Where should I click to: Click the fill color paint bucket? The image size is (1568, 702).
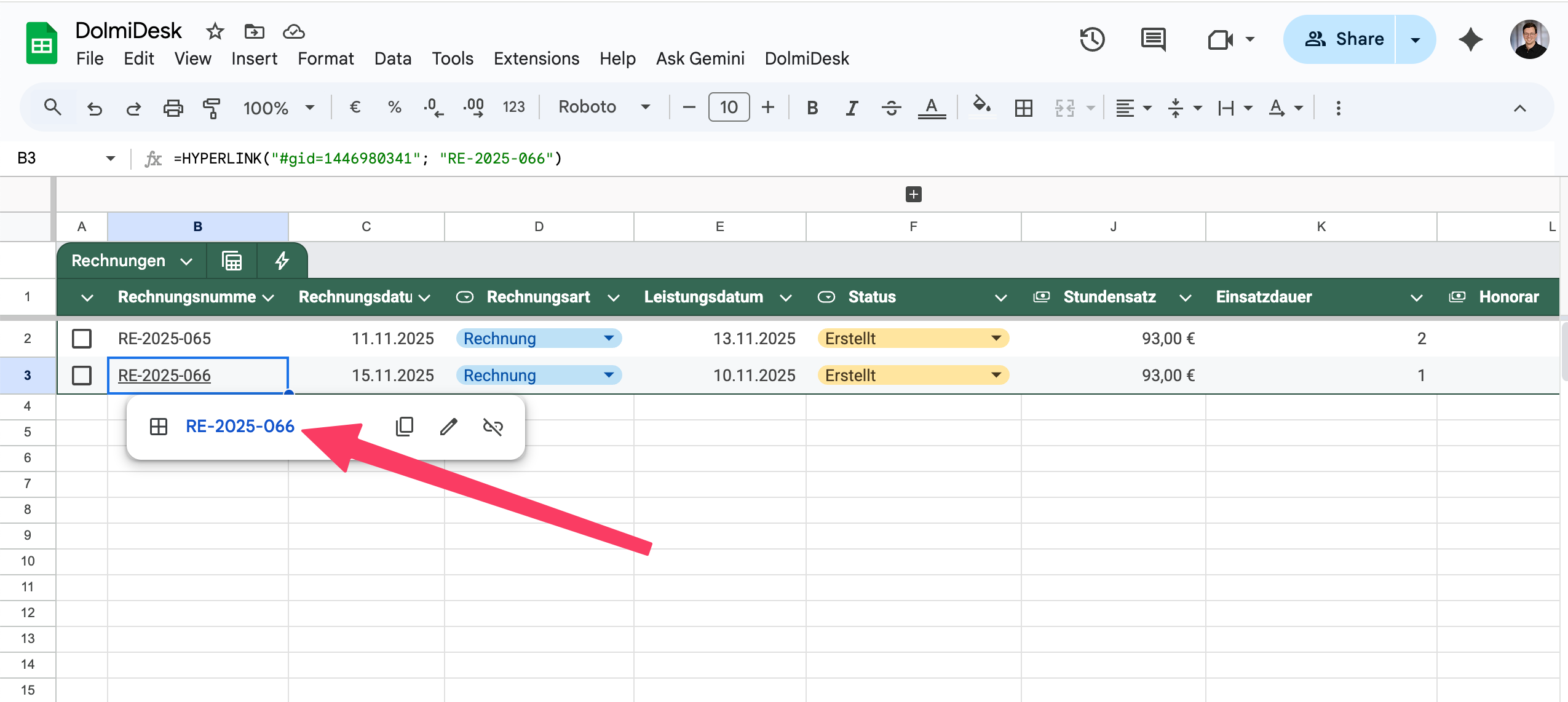point(981,106)
